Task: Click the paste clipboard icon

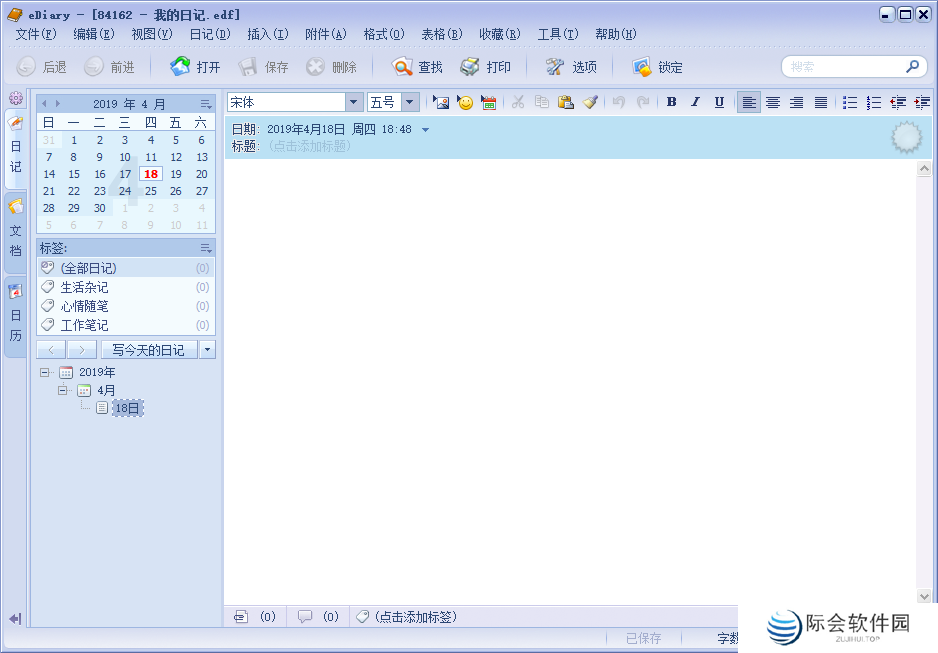Action: click(566, 102)
